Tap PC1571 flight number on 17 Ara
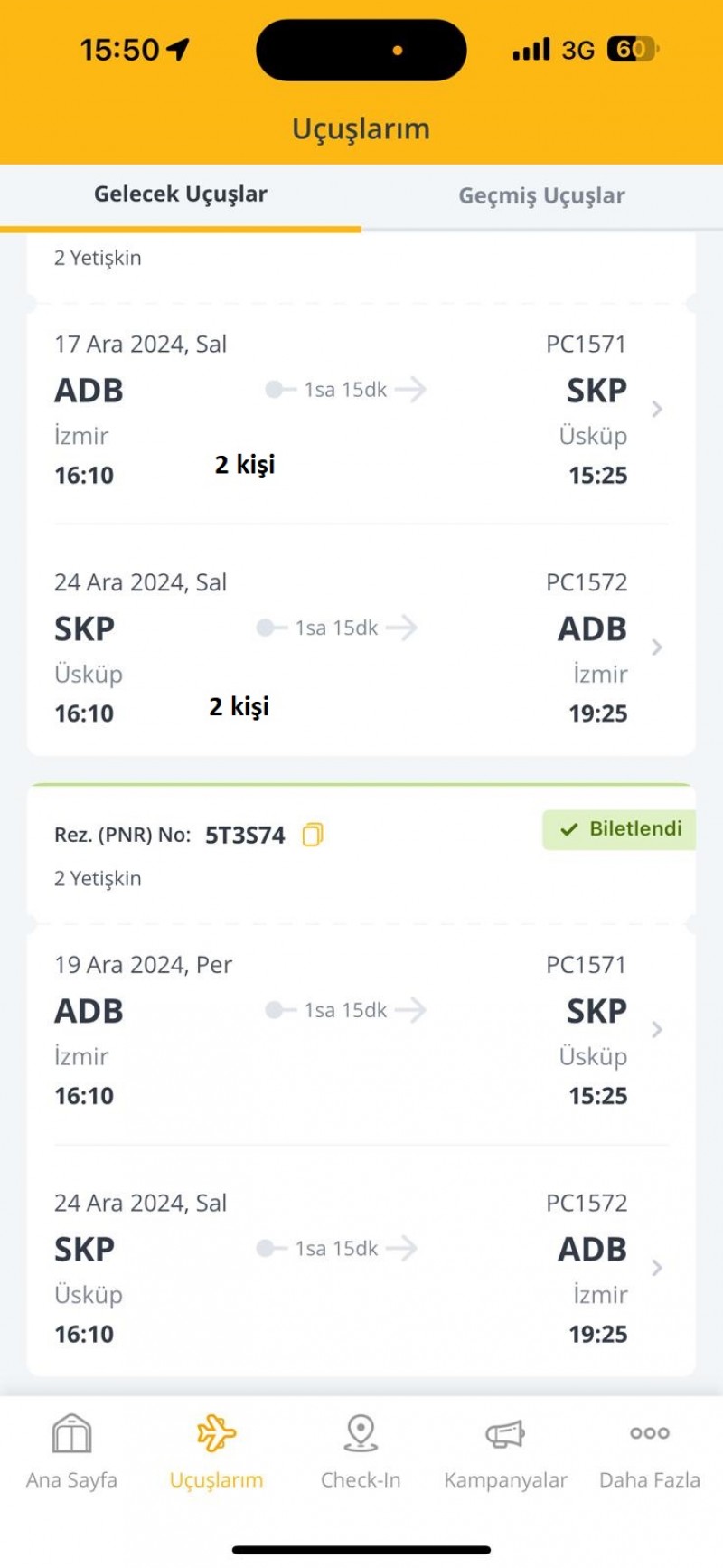The width and height of the screenshot is (723, 1568). 586,344
